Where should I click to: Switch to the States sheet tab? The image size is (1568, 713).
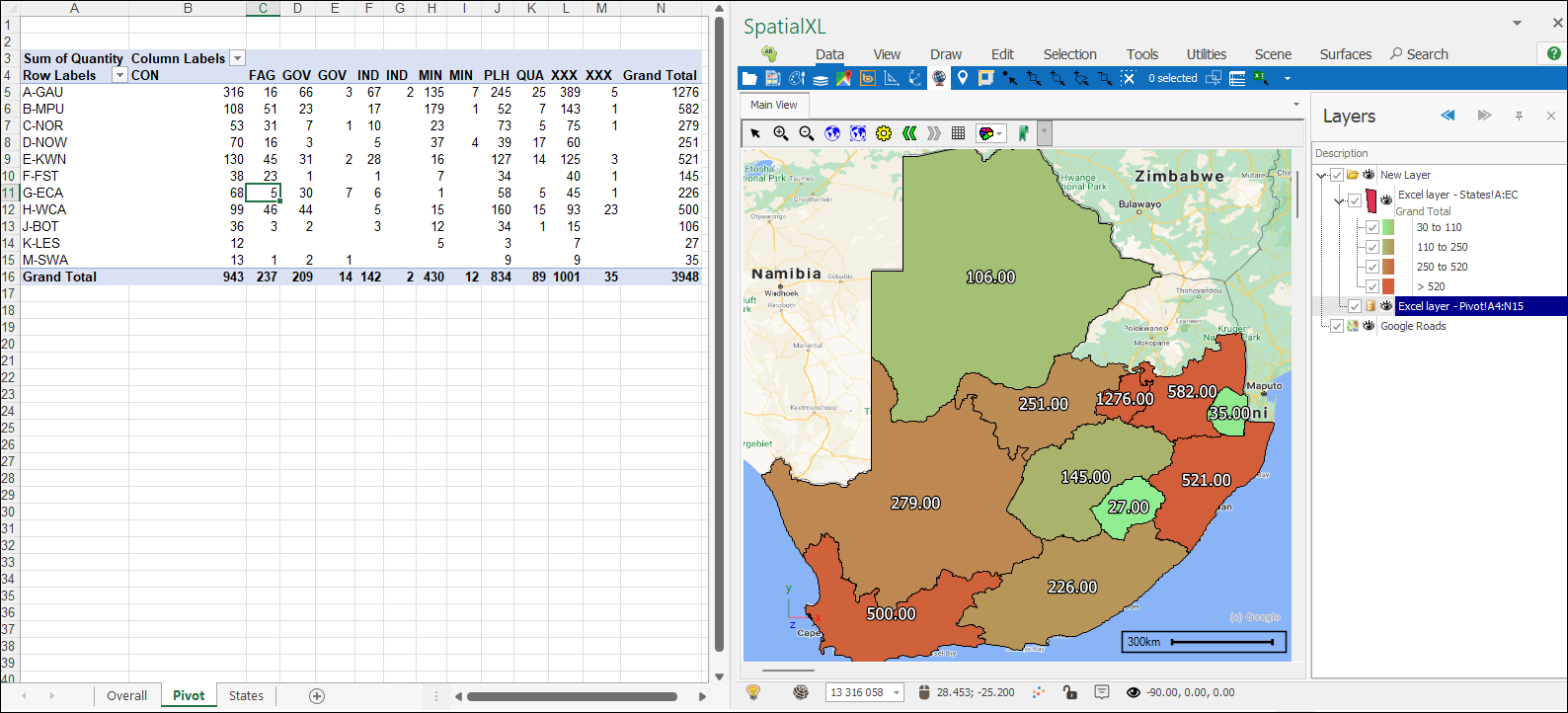coord(246,695)
